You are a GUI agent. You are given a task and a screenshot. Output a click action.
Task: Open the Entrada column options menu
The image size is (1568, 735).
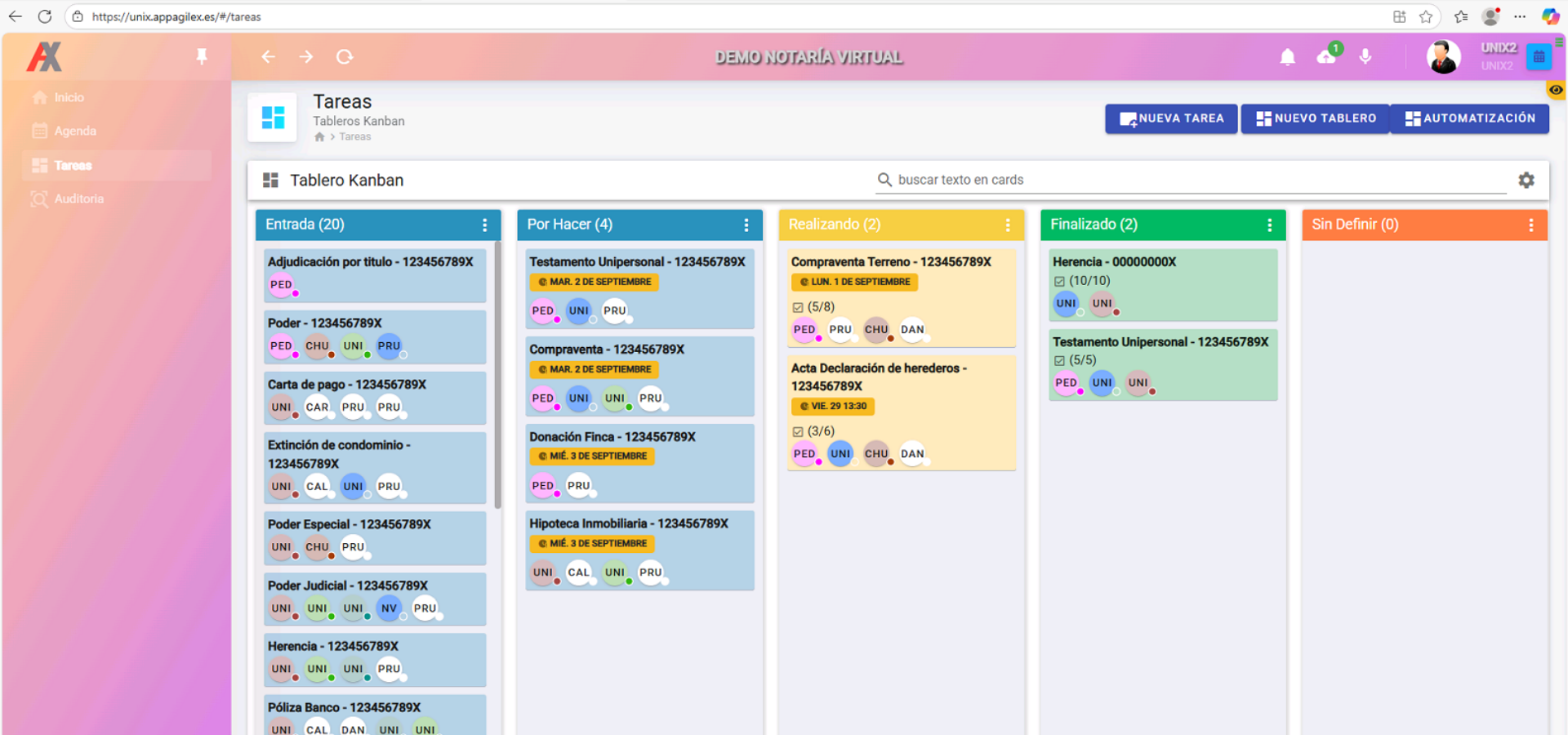coord(485,225)
